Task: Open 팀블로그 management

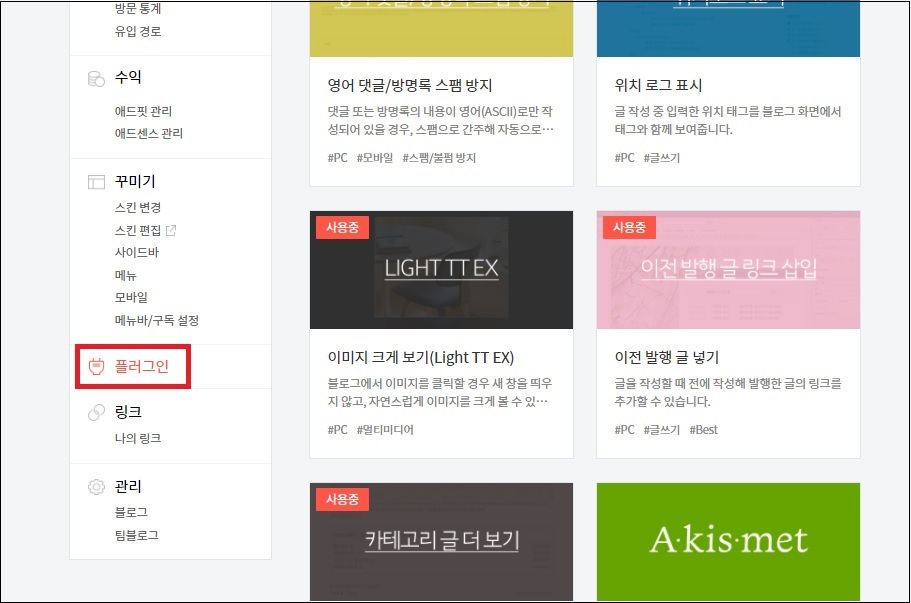Action: (137, 535)
